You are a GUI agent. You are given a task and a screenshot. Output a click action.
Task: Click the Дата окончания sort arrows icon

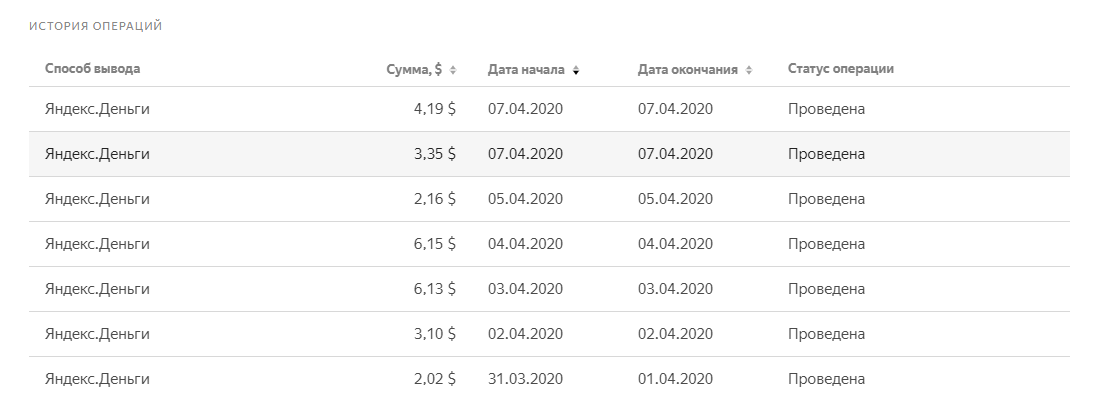(749, 70)
